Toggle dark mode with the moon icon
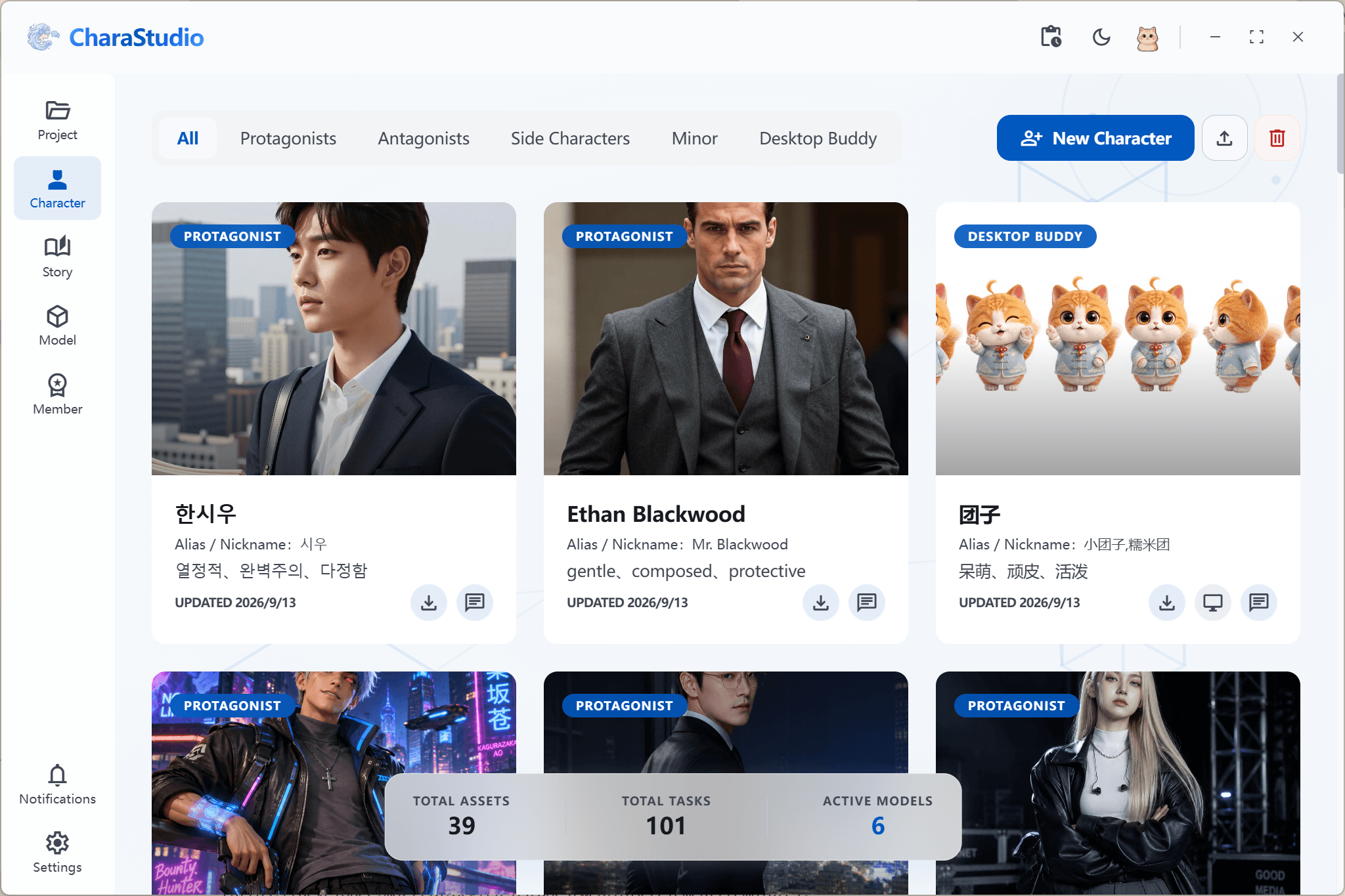 point(1101,37)
